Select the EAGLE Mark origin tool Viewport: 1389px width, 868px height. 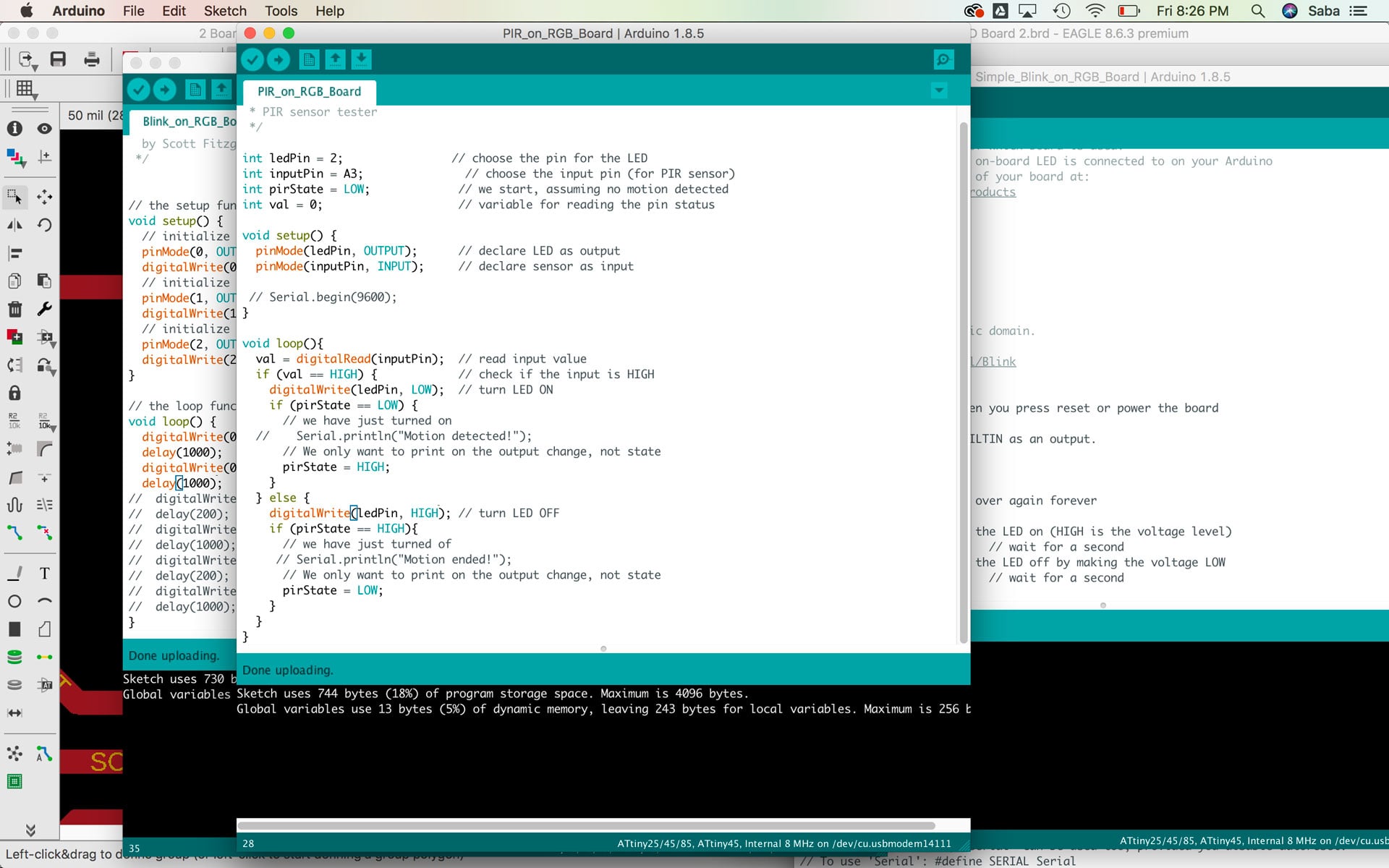pyautogui.click(x=44, y=156)
